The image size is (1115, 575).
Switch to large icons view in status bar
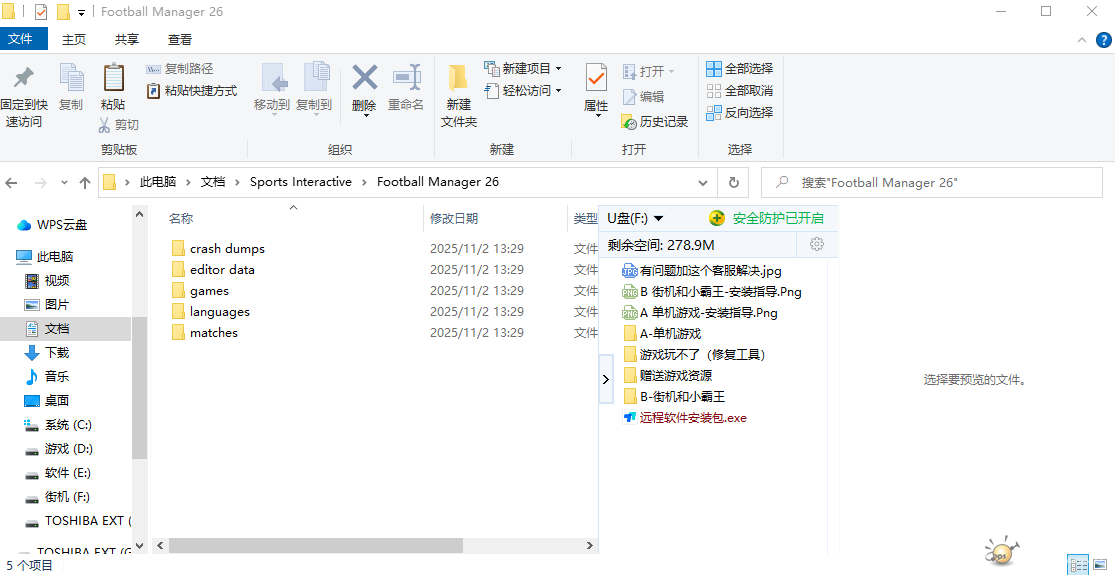tap(1102, 565)
